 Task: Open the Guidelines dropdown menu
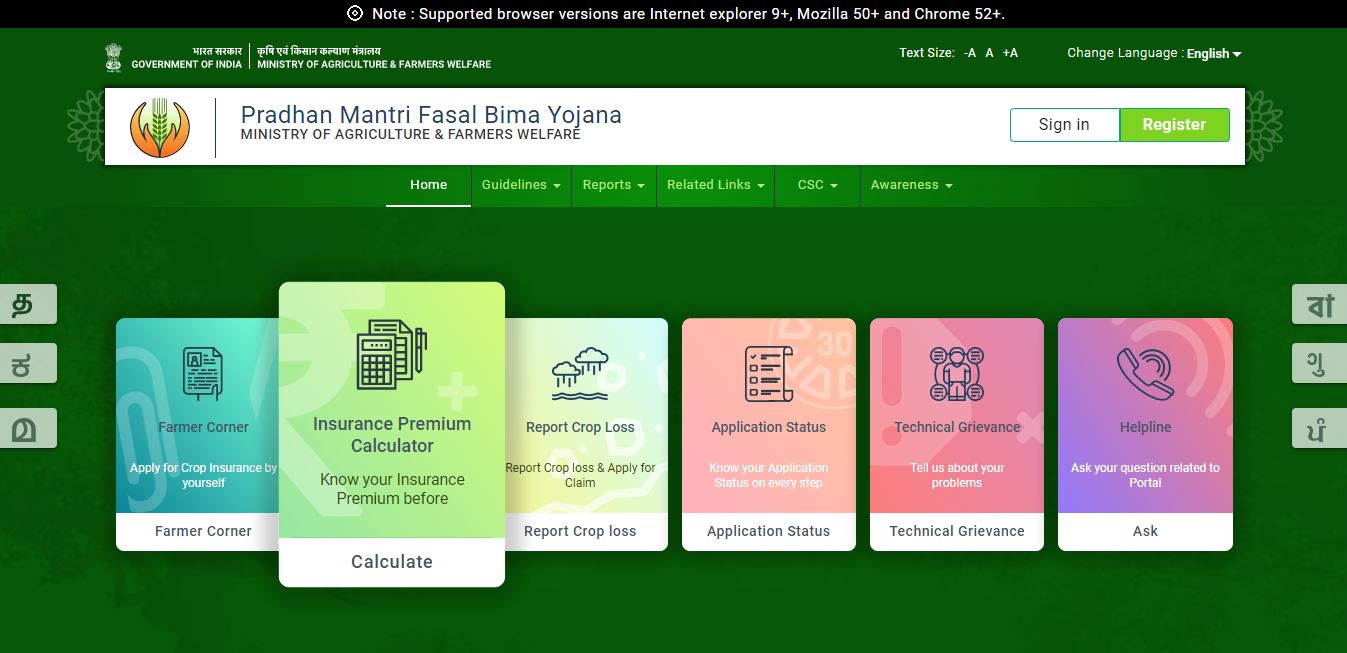coord(520,185)
